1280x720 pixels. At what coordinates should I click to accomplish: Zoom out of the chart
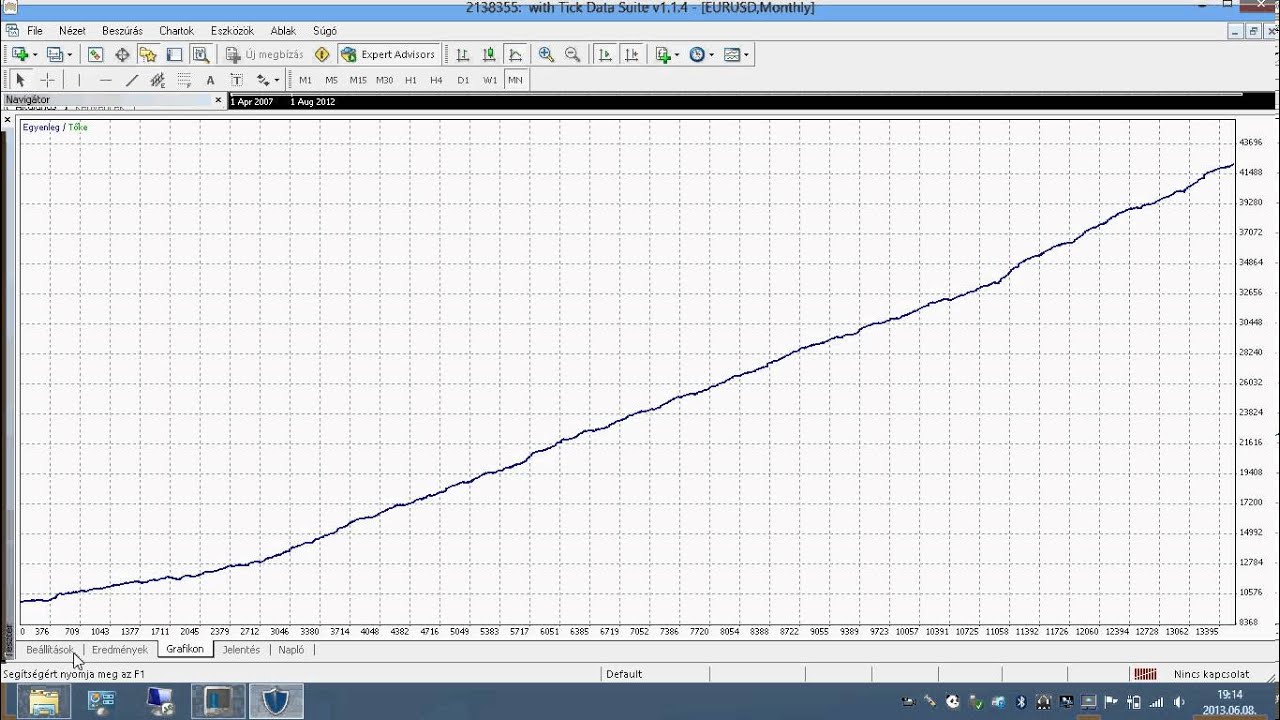click(572, 55)
